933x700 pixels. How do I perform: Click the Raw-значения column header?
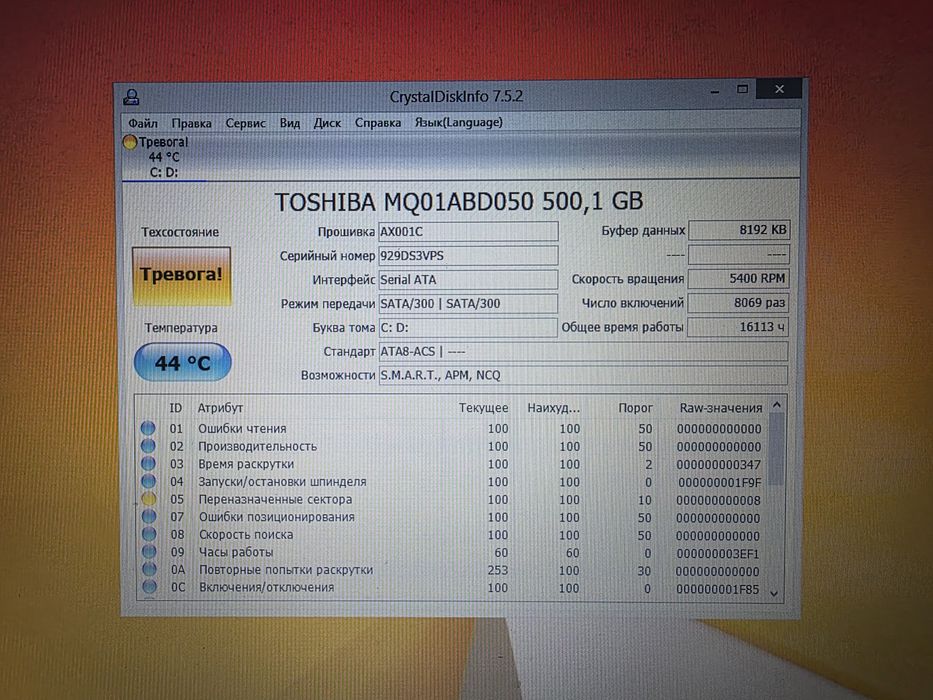point(721,408)
